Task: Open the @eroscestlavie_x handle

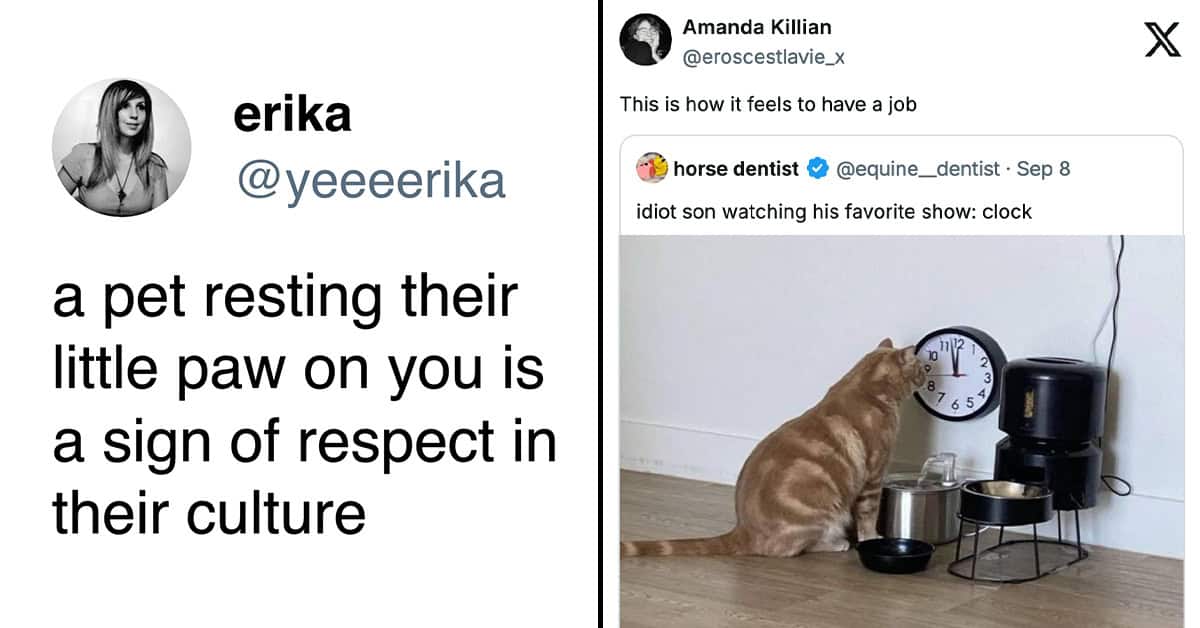Action: pos(764,57)
